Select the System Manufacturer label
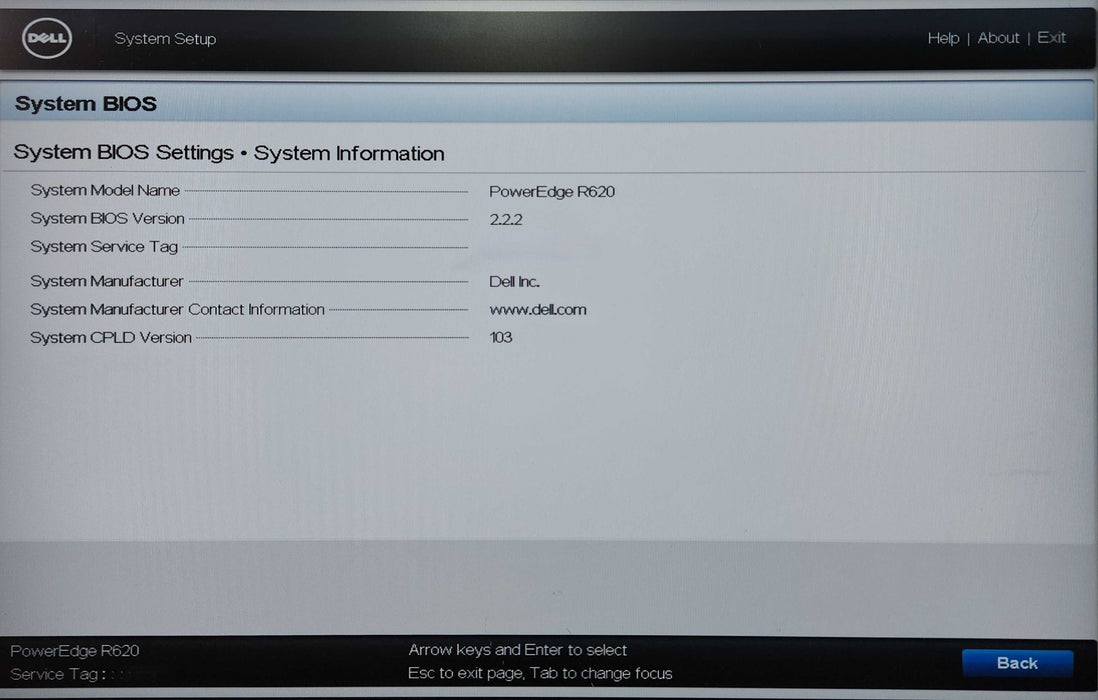Screen dimensions: 1098x700 pos(106,281)
